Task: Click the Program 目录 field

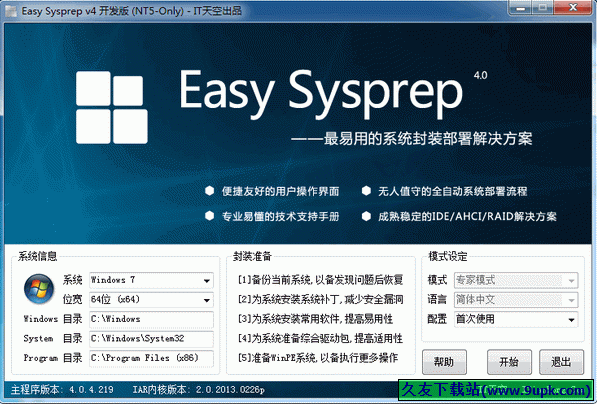Action: [x=151, y=358]
